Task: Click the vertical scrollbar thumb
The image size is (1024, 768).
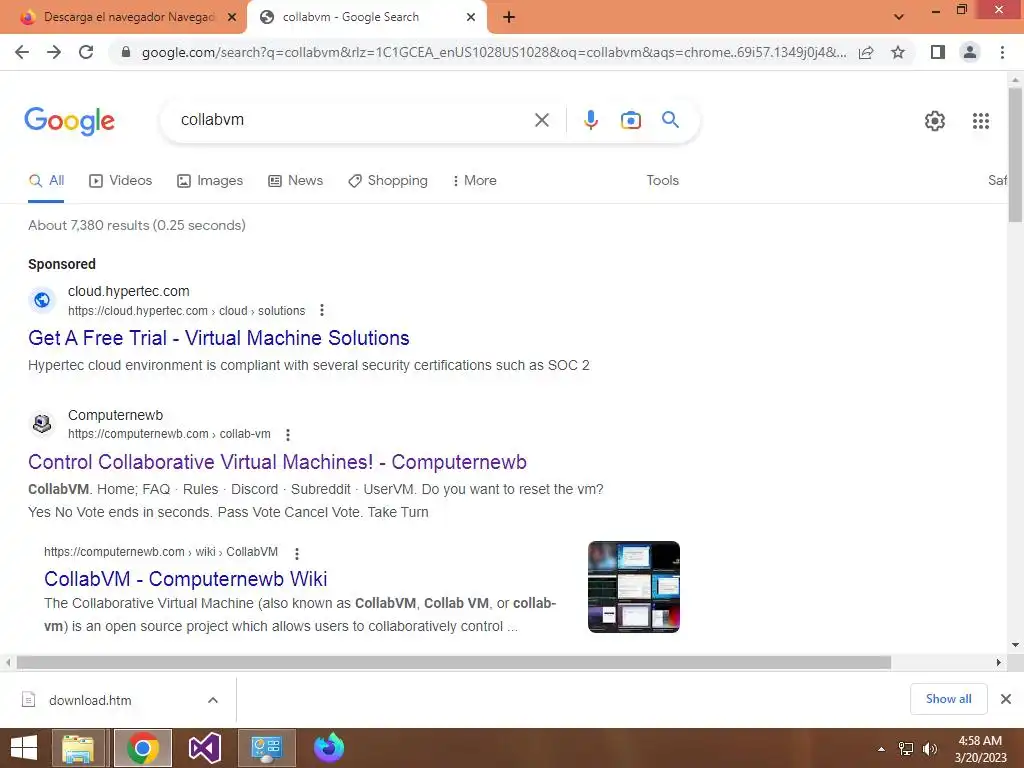Action: 1015,155
